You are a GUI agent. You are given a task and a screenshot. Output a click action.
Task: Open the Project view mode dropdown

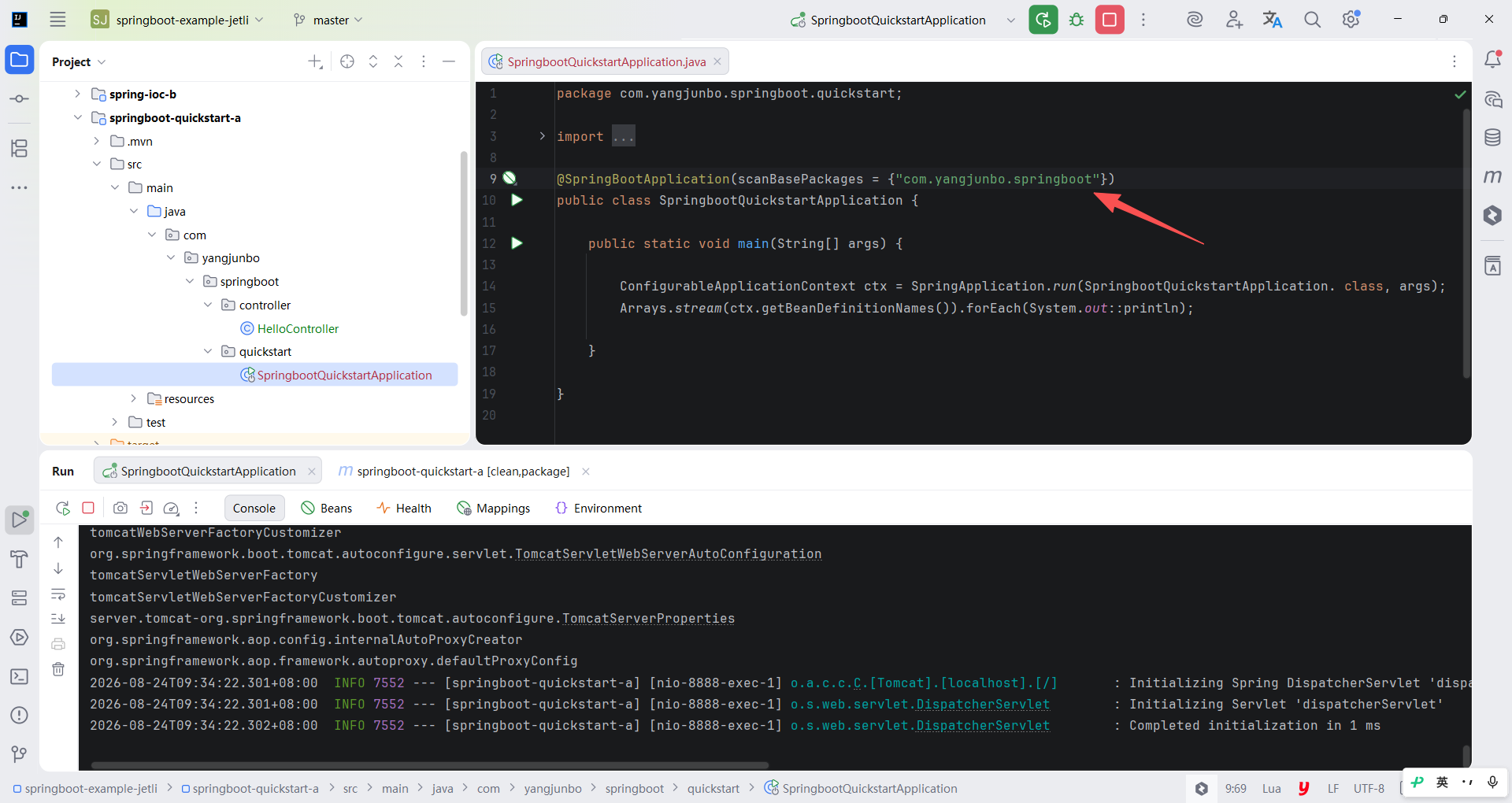[79, 61]
